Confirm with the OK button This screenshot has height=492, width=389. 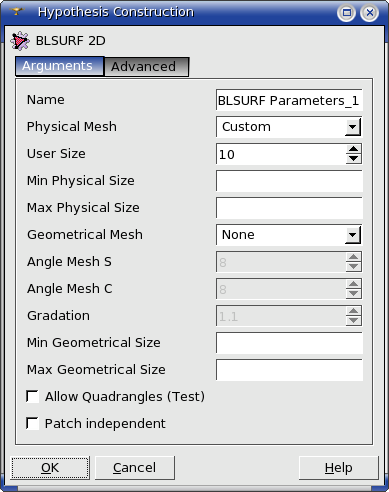click(50, 468)
